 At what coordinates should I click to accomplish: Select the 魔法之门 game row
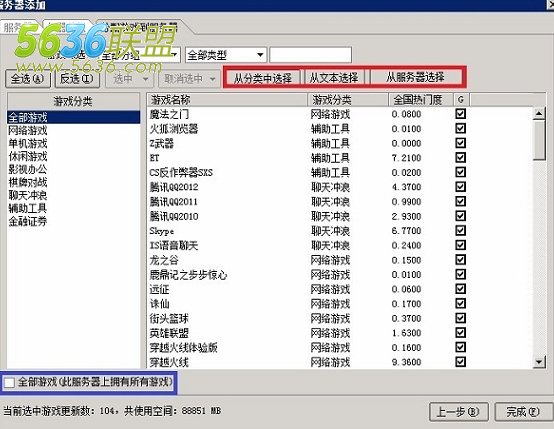pyautogui.click(x=340, y=114)
